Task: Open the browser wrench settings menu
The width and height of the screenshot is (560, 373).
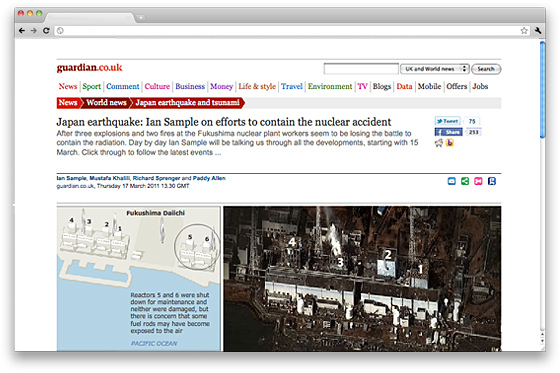Action: [538, 31]
